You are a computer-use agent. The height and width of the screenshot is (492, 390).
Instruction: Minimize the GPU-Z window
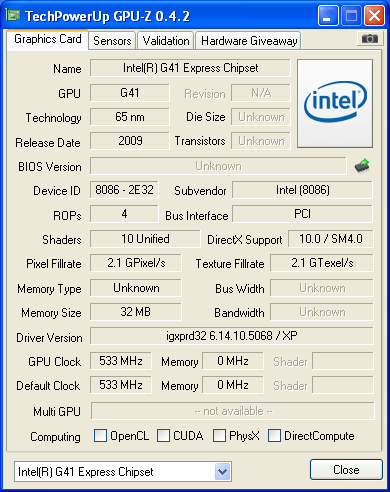(x=328, y=16)
